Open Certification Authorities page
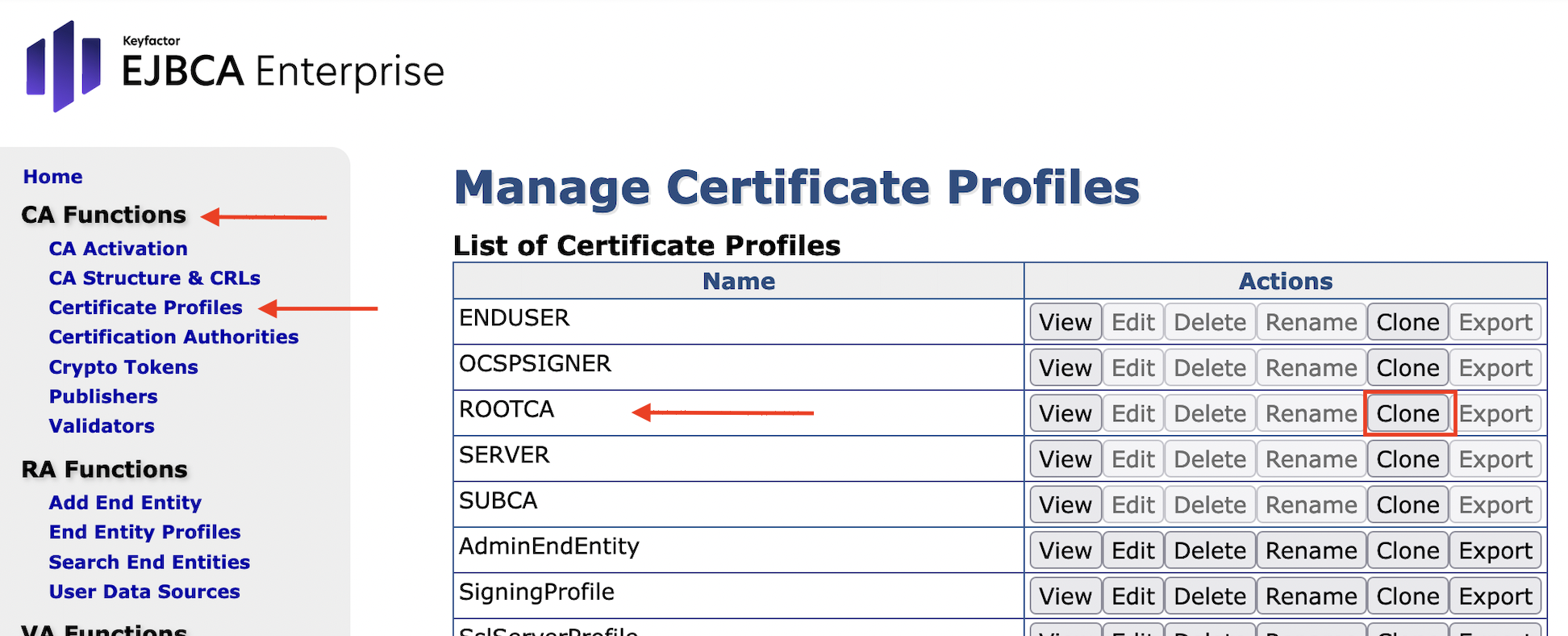This screenshot has height=636, width=1568. click(173, 337)
